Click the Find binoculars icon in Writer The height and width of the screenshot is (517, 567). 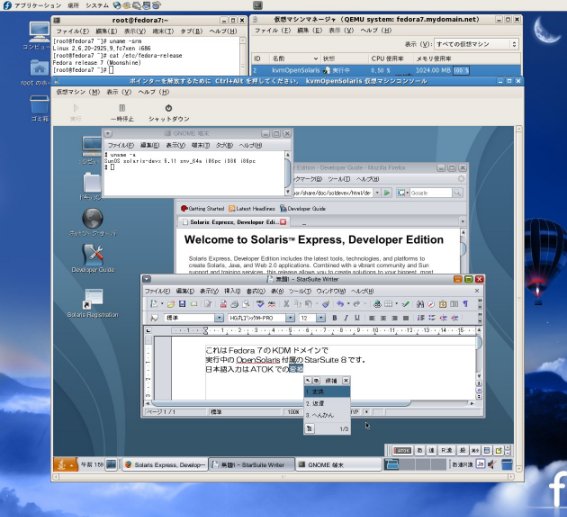coord(420,304)
